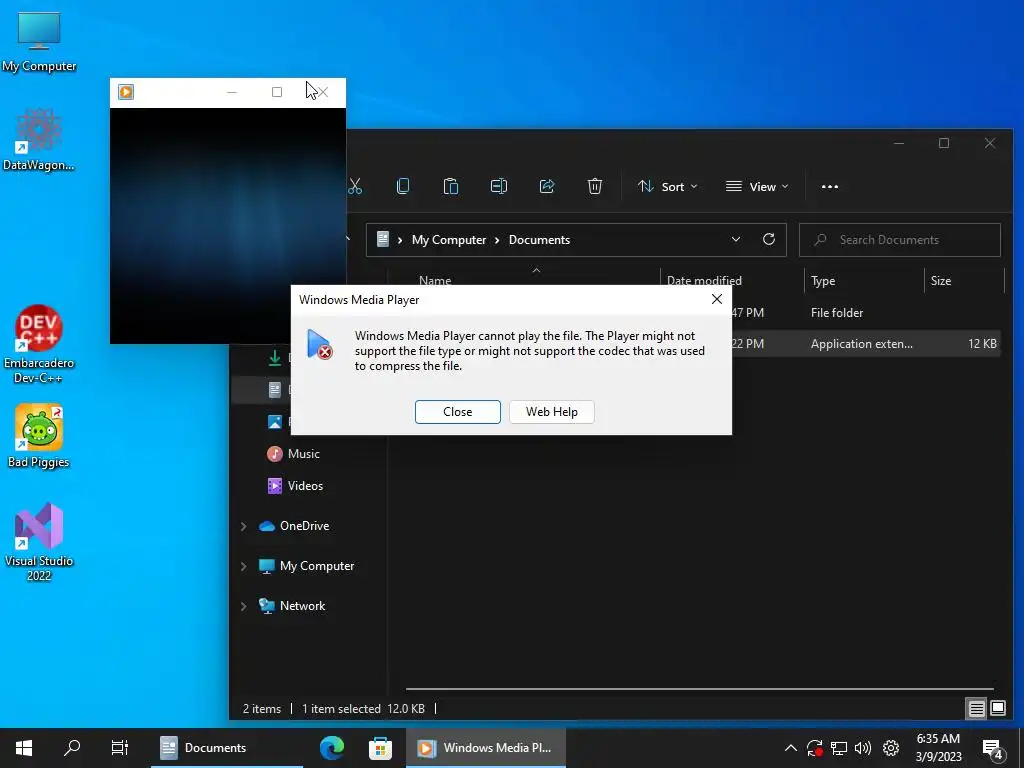Open the clock showing 6:35 AM
1024x768 pixels.
coord(938,748)
